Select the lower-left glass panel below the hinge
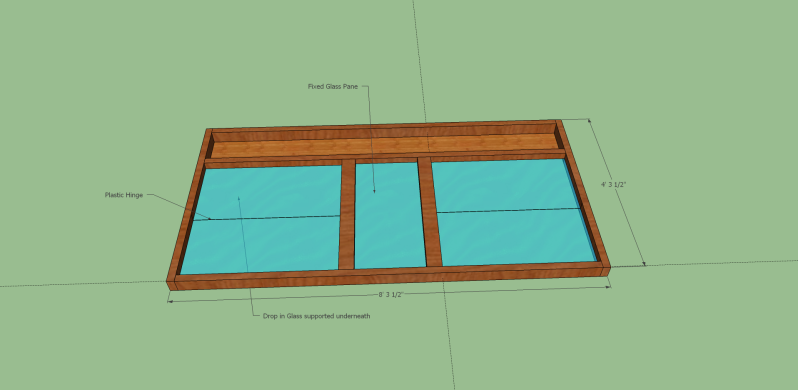This screenshot has height=390, width=798. (261, 245)
